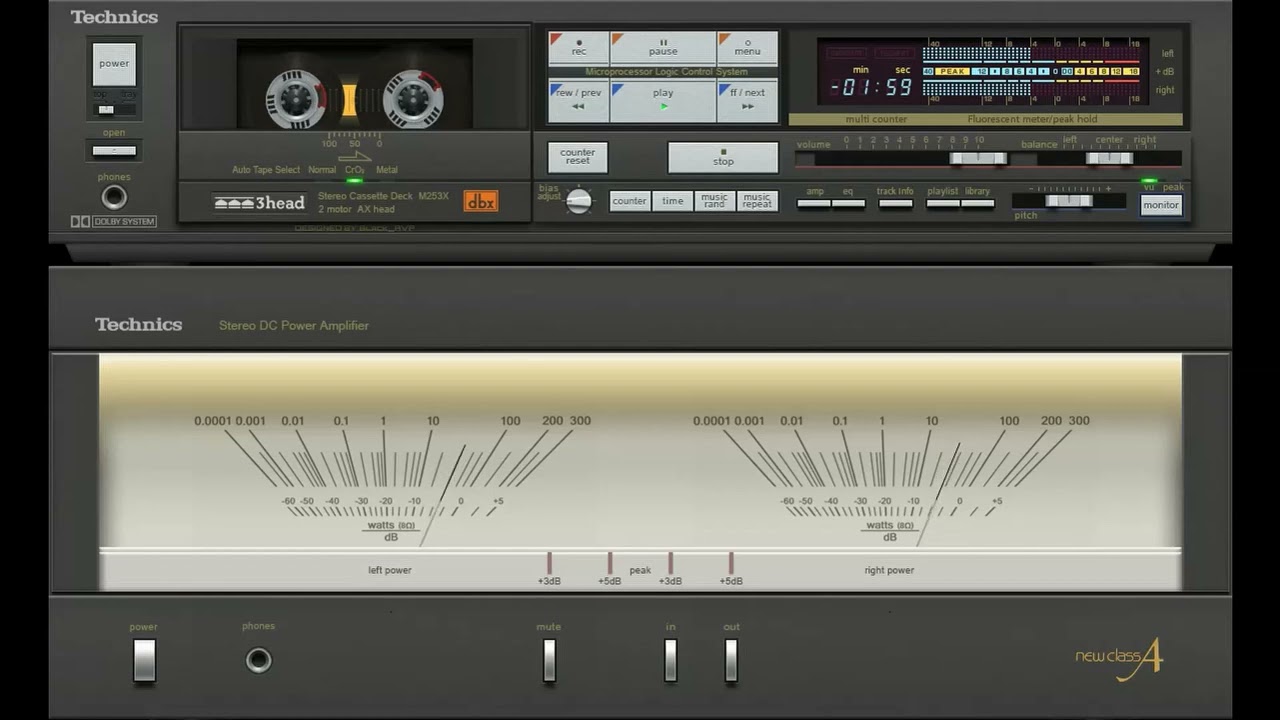Click 'Fluorescent meter/peak hold' label
1280x720 pixels.
(x=1032, y=119)
